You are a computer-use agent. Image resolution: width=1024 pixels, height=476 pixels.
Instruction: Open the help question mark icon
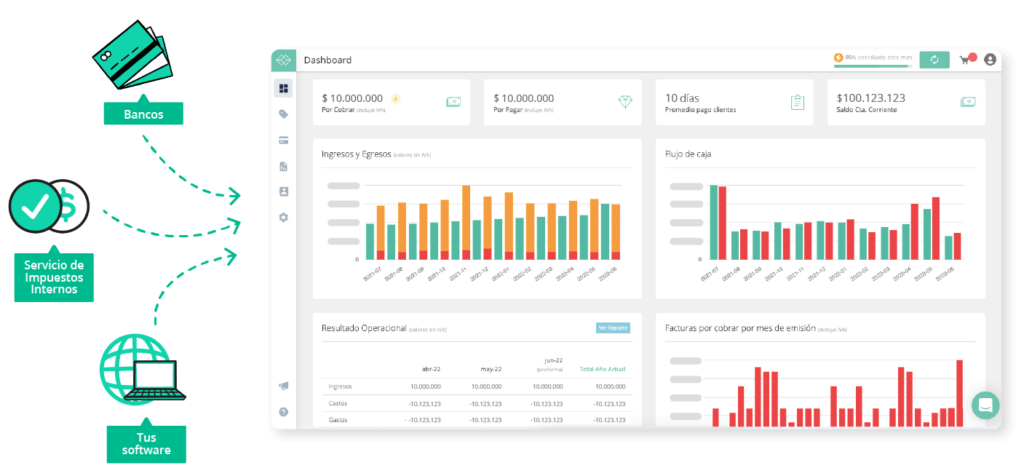point(284,411)
